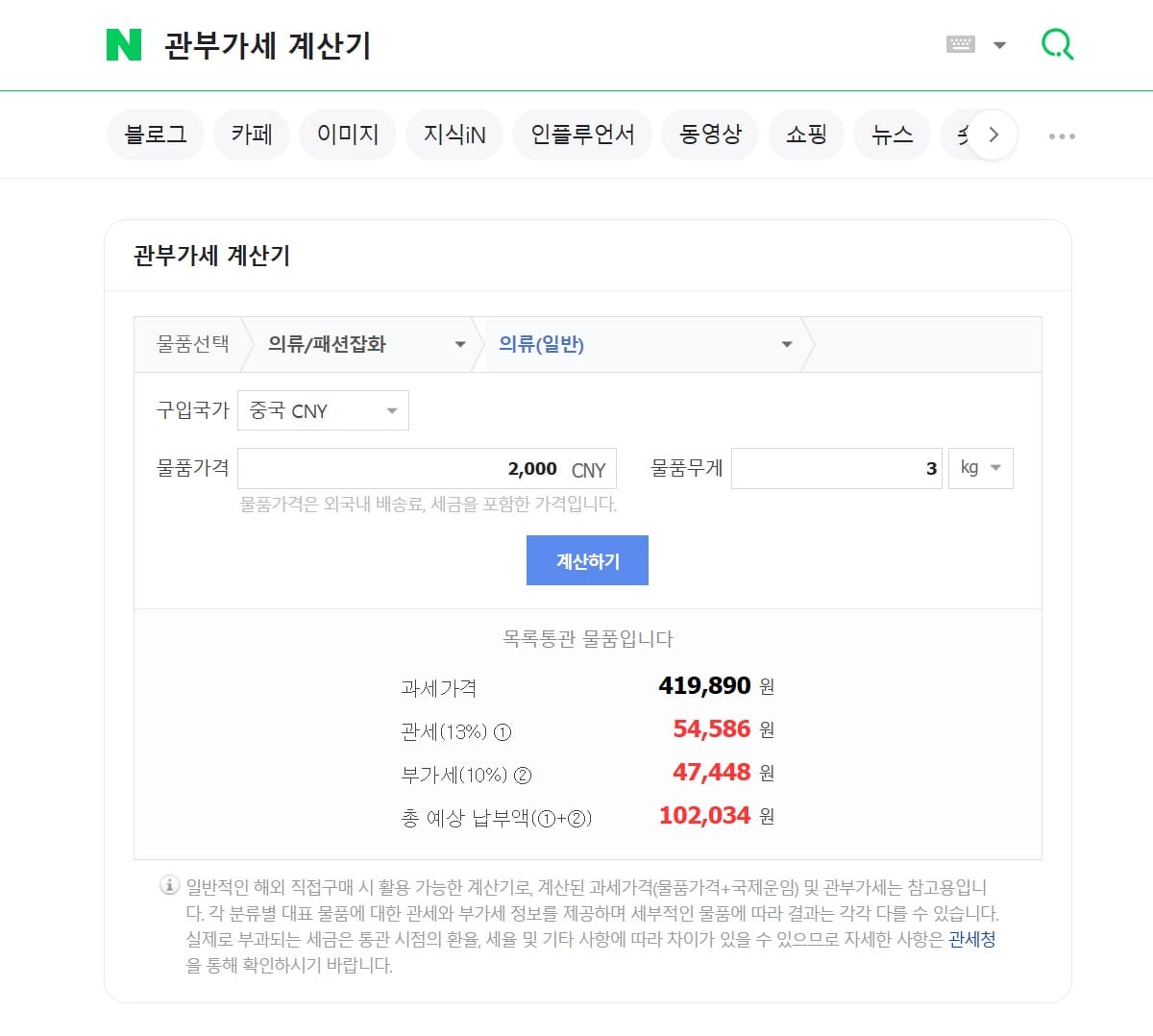Click the total payment value 102,034
Screen dimensions: 1153x1036
point(704,815)
